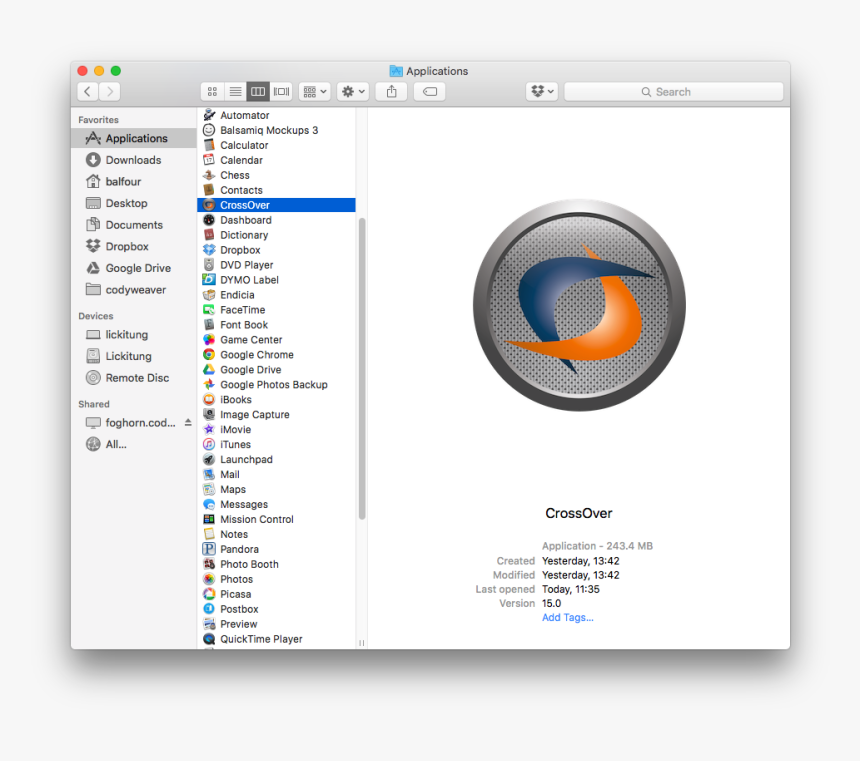Click the Edit Tags toolbar icon
The image size is (860, 761).
pyautogui.click(x=430, y=91)
